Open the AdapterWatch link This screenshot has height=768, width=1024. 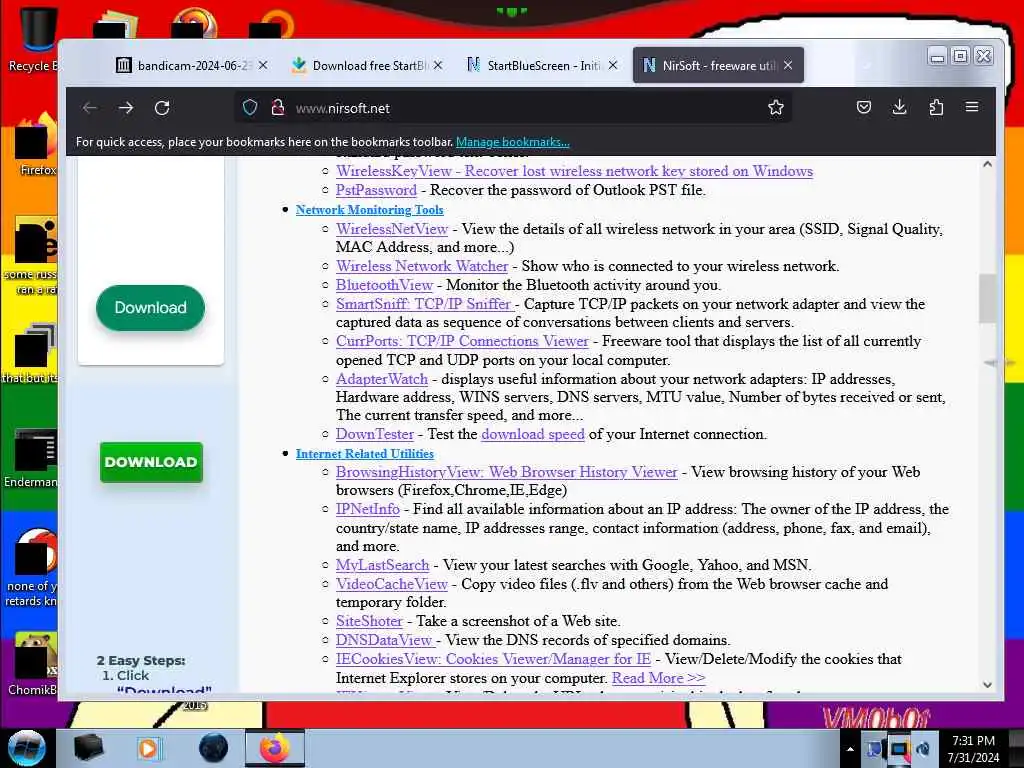click(381, 379)
